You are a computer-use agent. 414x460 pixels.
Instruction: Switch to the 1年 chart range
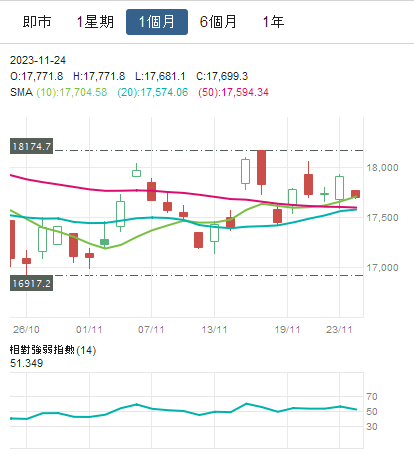click(x=273, y=22)
